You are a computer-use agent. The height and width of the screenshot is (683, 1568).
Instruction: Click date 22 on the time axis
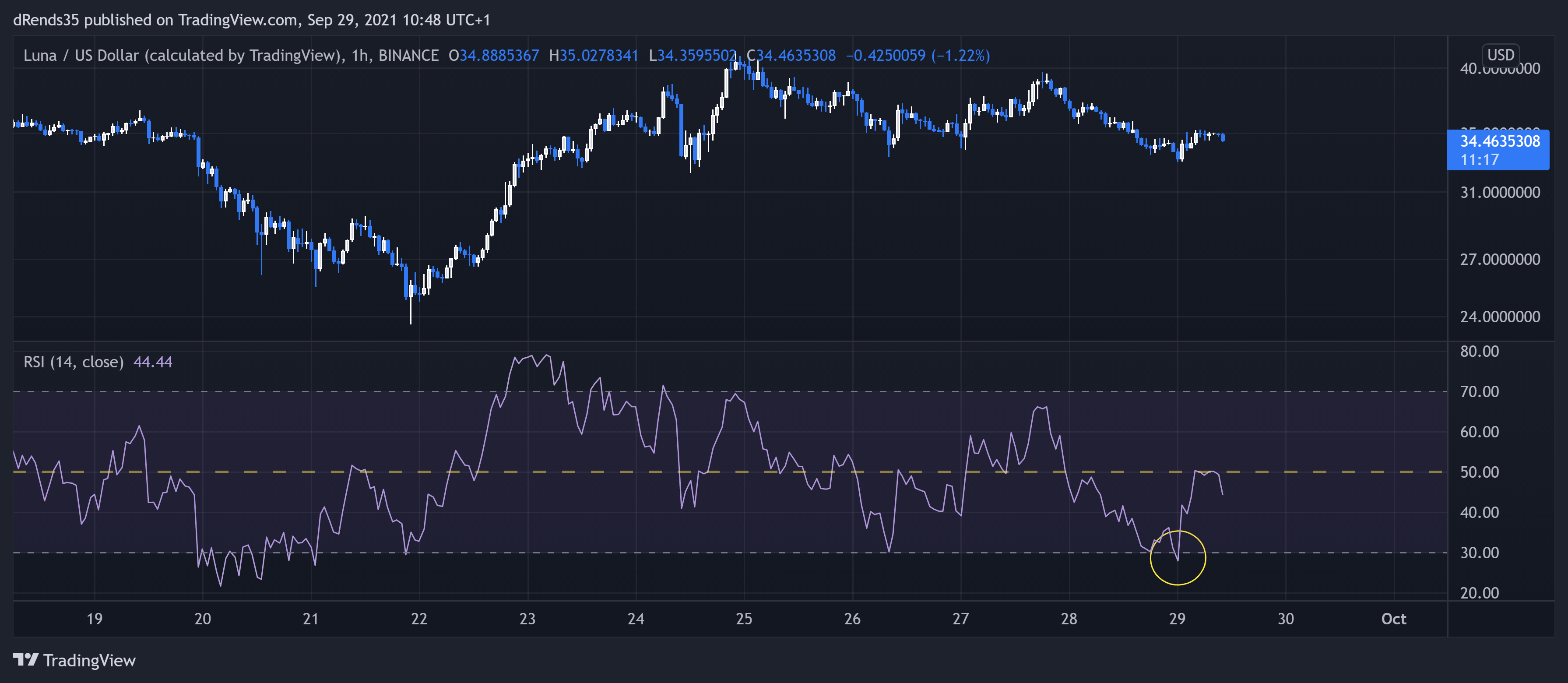click(419, 619)
